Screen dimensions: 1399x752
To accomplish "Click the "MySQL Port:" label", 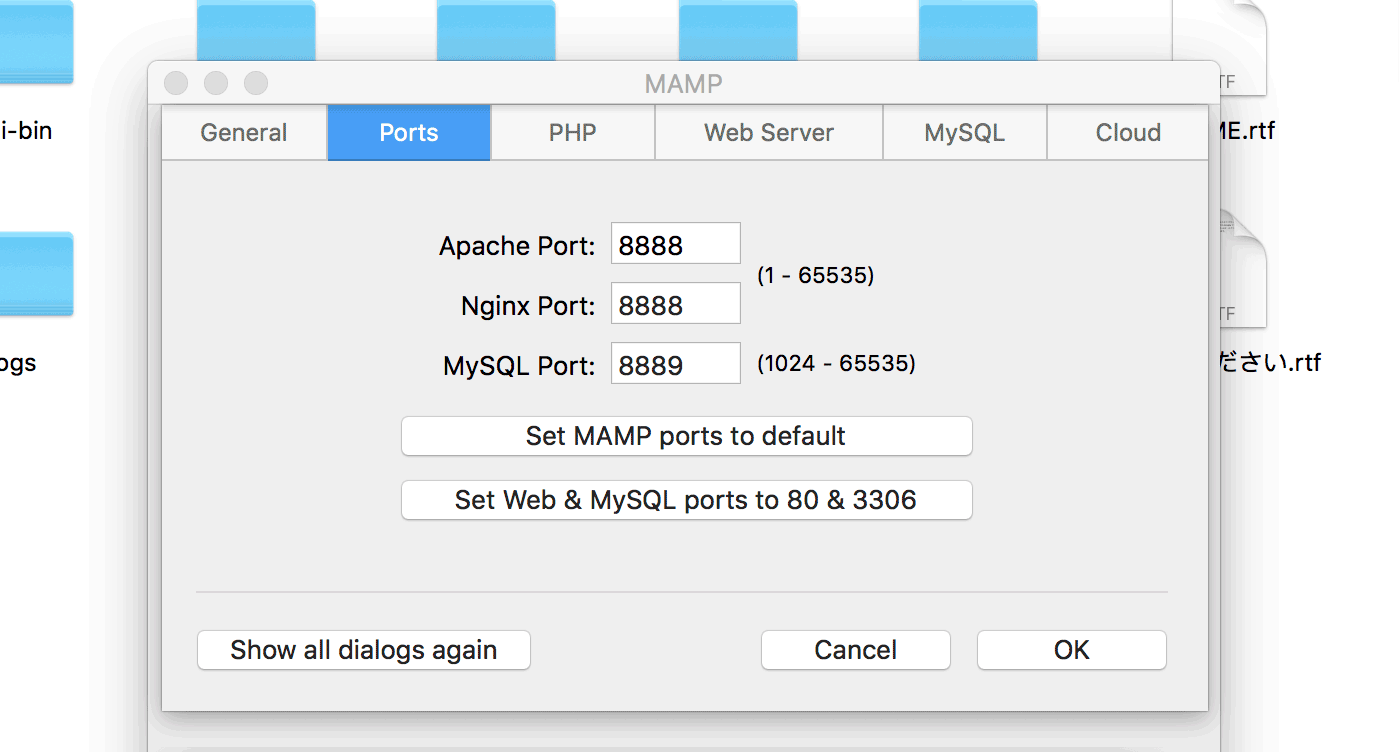I will pos(519,366).
